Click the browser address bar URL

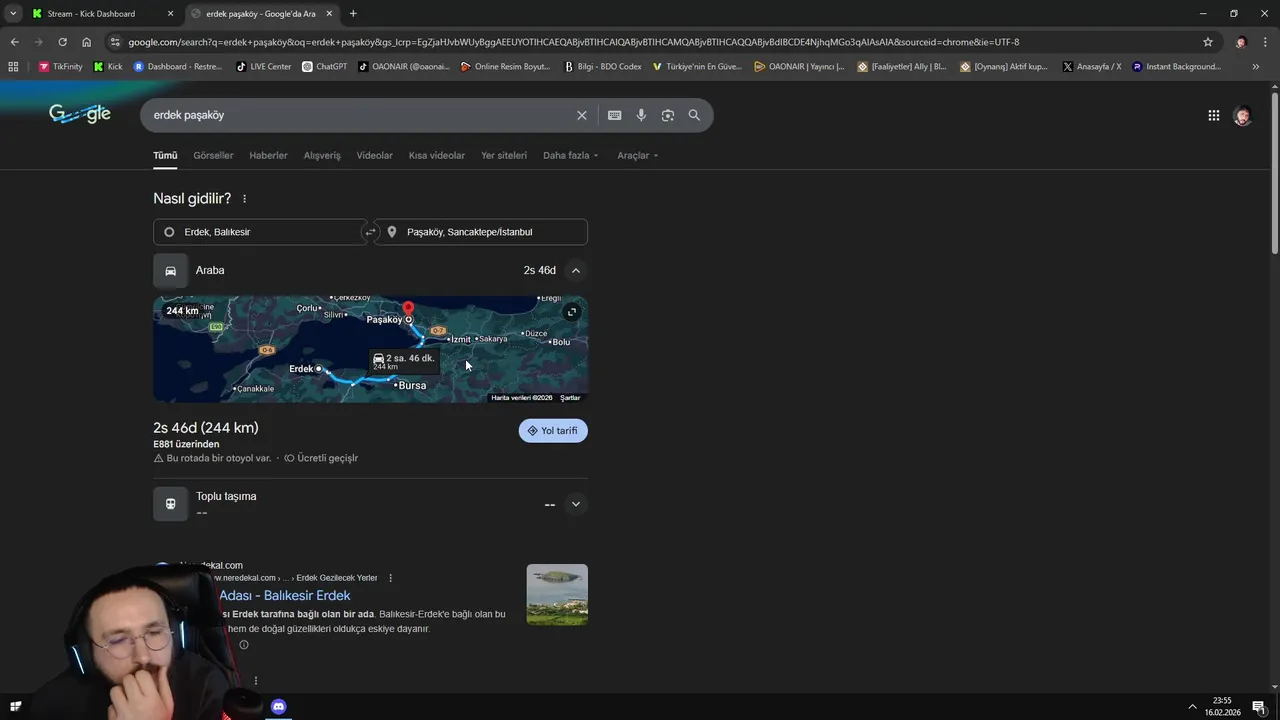(x=574, y=42)
